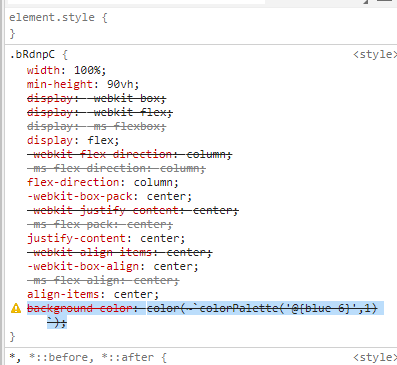Select the .bRdnpC selector text
Image resolution: width=397 pixels, height=365 pixels.
point(32,54)
